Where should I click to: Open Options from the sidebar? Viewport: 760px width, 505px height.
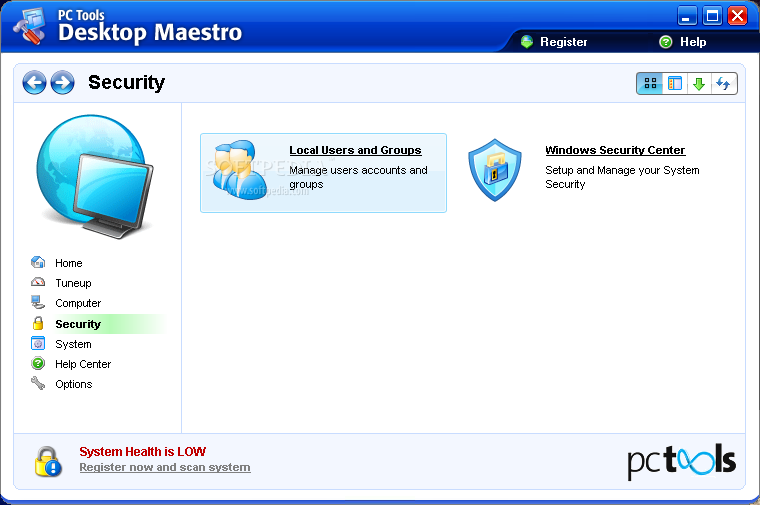(74, 384)
